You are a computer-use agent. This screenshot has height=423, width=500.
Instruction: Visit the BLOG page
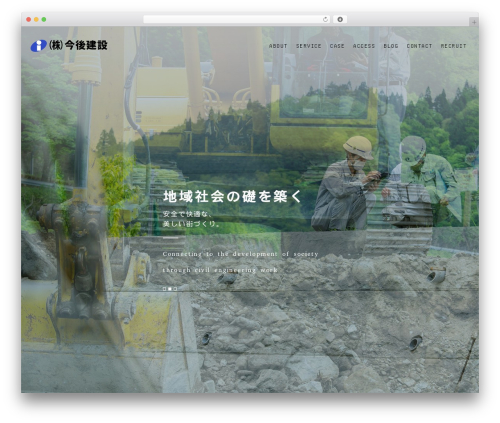coord(391,46)
